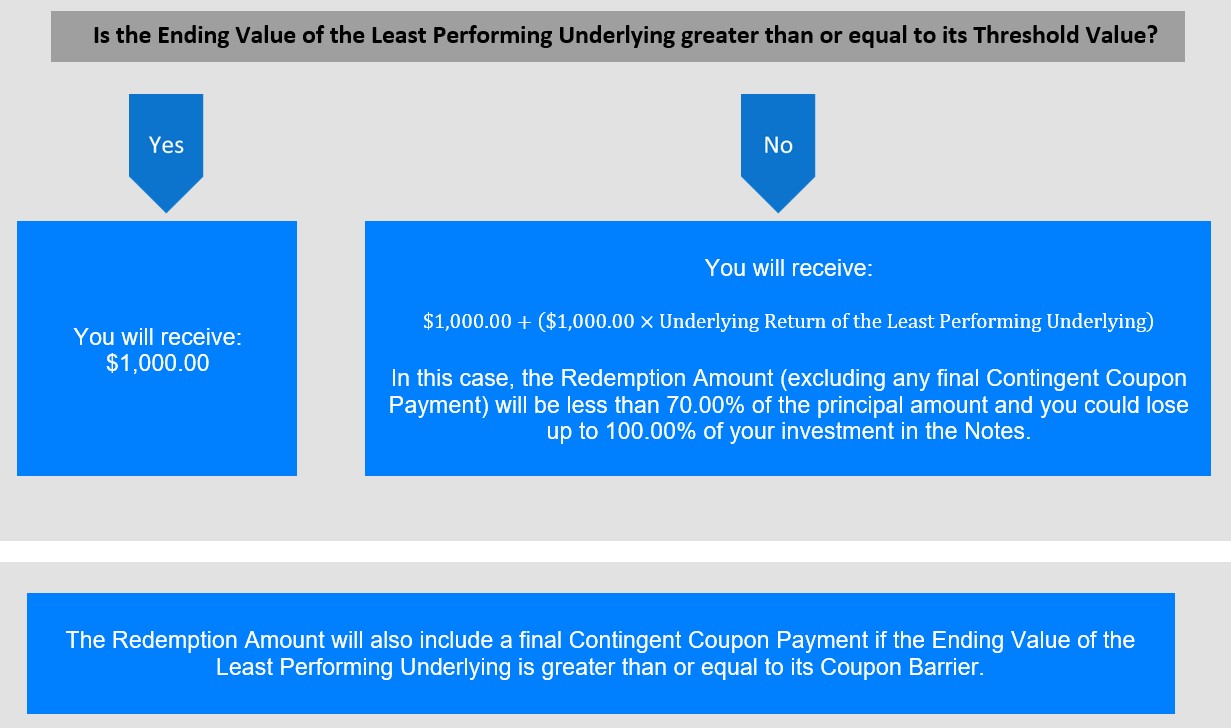Click "You will receive:" in the left blue box
Image resolution: width=1231 pixels, height=728 pixels.
(x=158, y=338)
